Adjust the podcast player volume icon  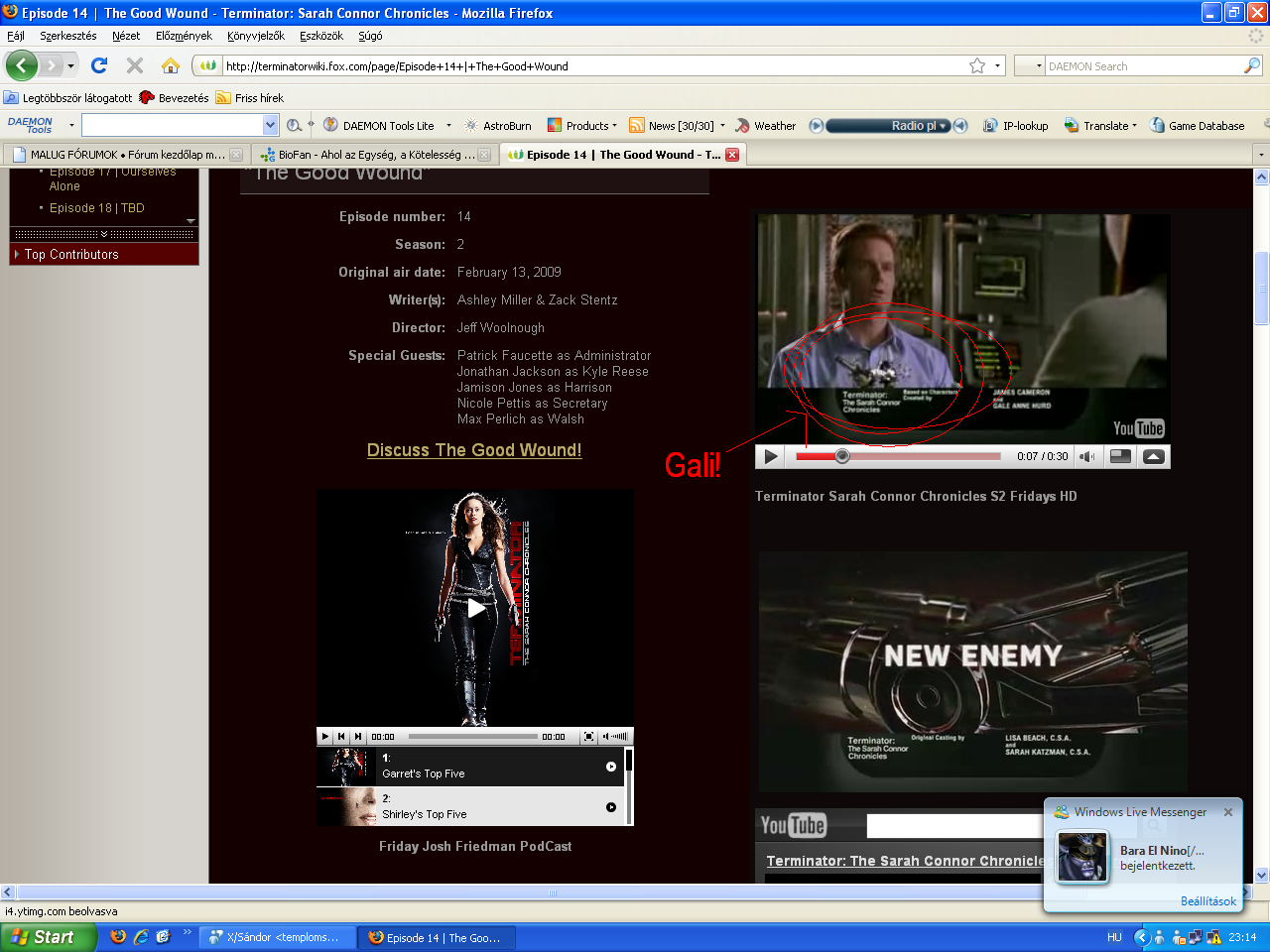(x=615, y=737)
